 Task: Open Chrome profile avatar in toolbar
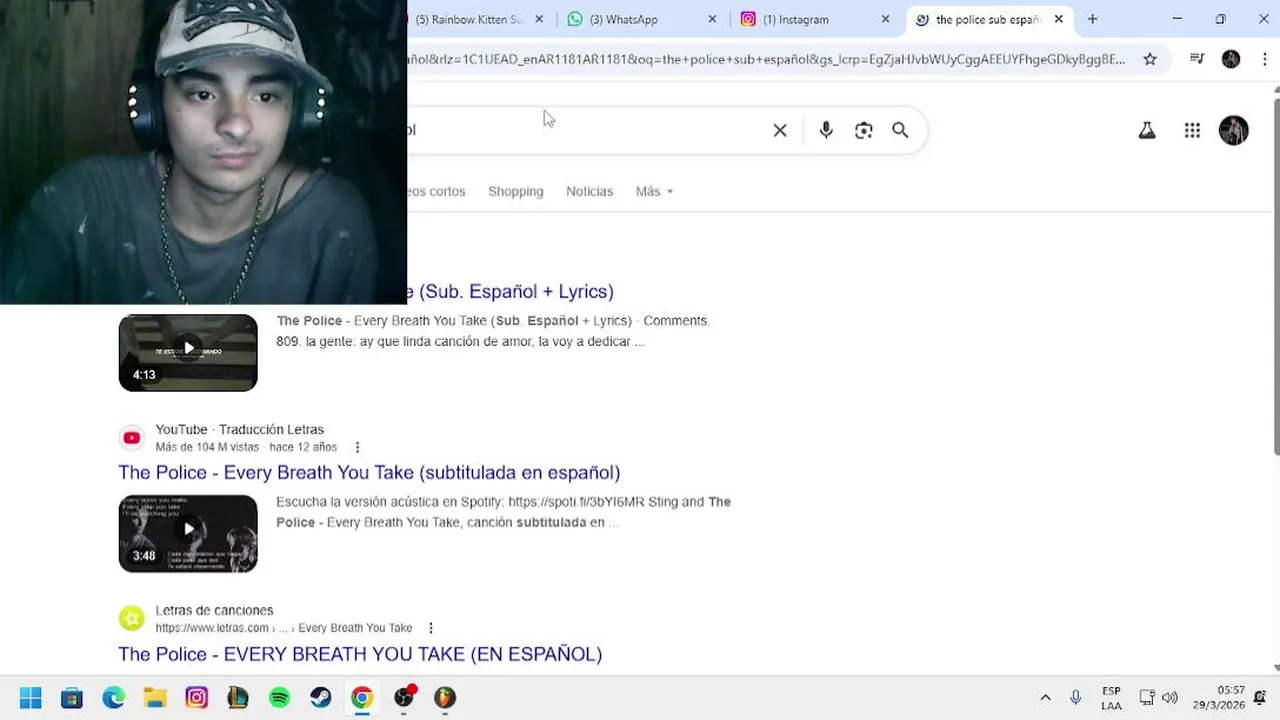coord(1231,59)
